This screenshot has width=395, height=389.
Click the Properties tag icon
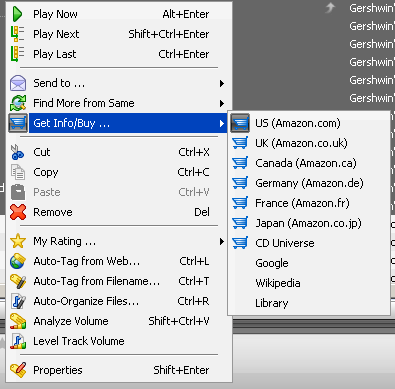[18, 370]
